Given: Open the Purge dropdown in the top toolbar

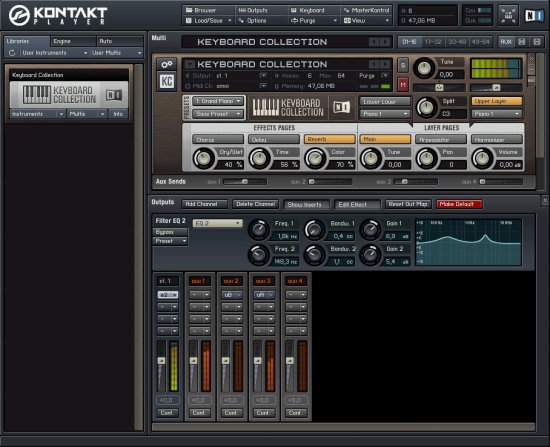Looking at the screenshot, I should pyautogui.click(x=314, y=21).
